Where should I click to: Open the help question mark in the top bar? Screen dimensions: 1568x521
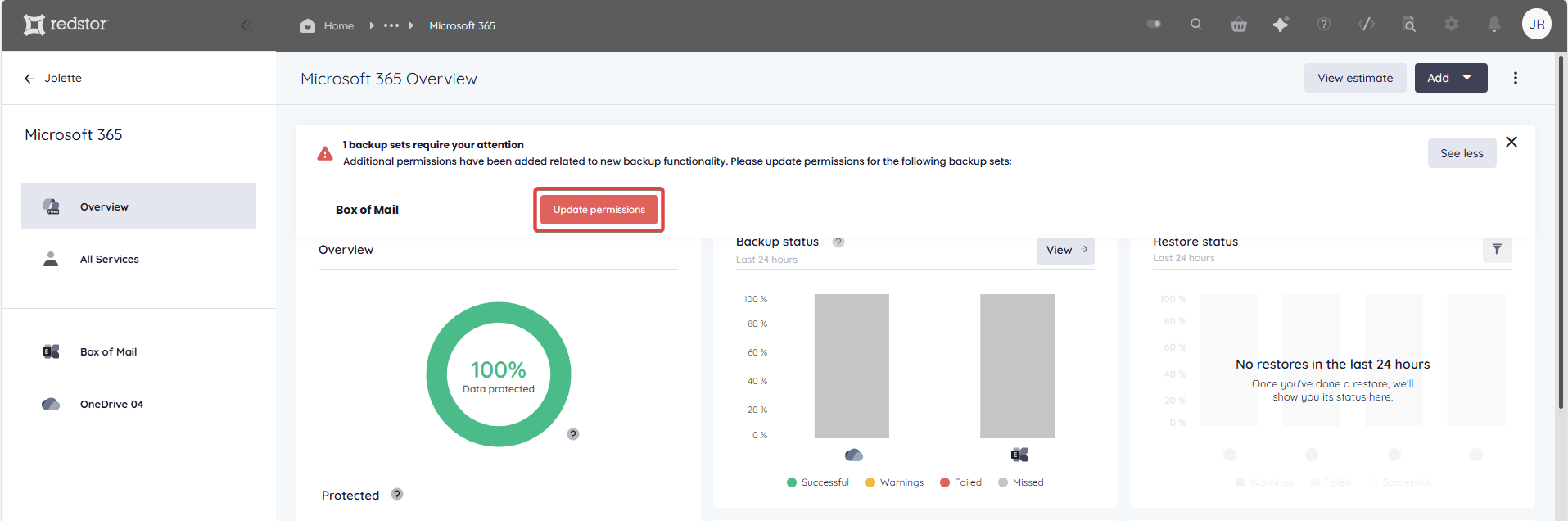(x=1324, y=25)
